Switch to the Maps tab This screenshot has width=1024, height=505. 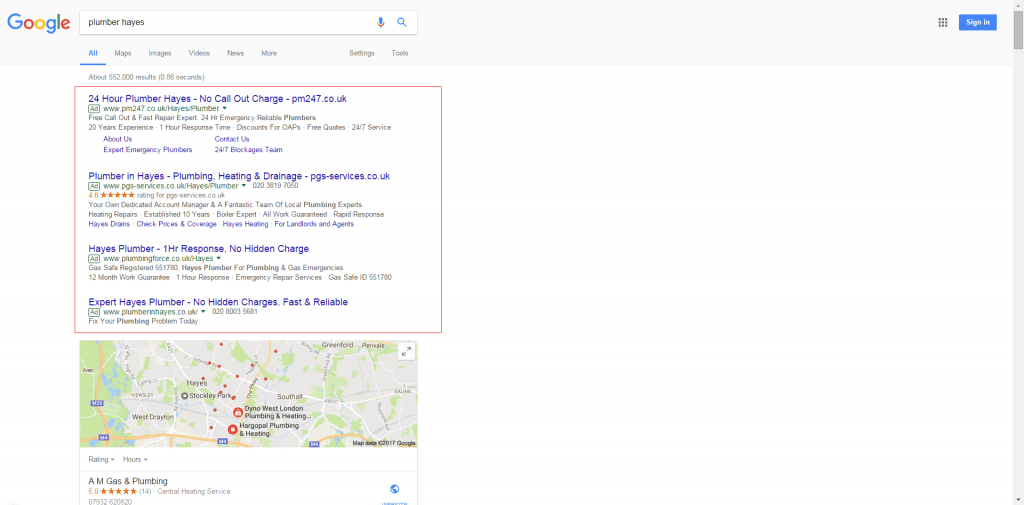123,54
